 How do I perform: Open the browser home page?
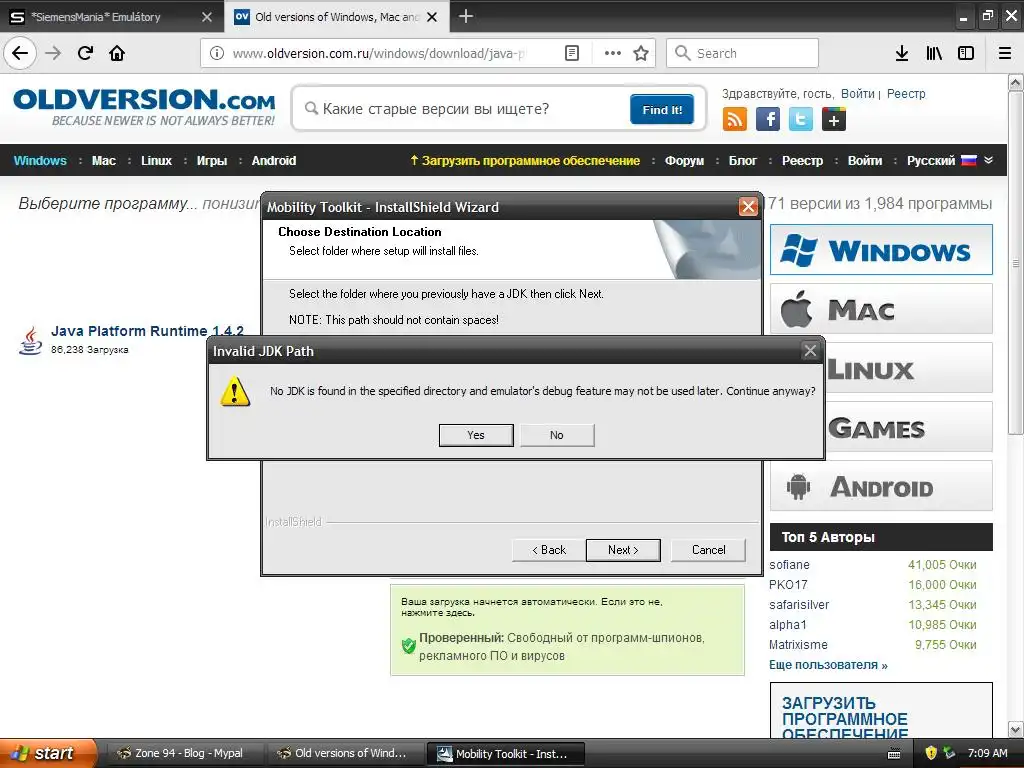(x=117, y=53)
